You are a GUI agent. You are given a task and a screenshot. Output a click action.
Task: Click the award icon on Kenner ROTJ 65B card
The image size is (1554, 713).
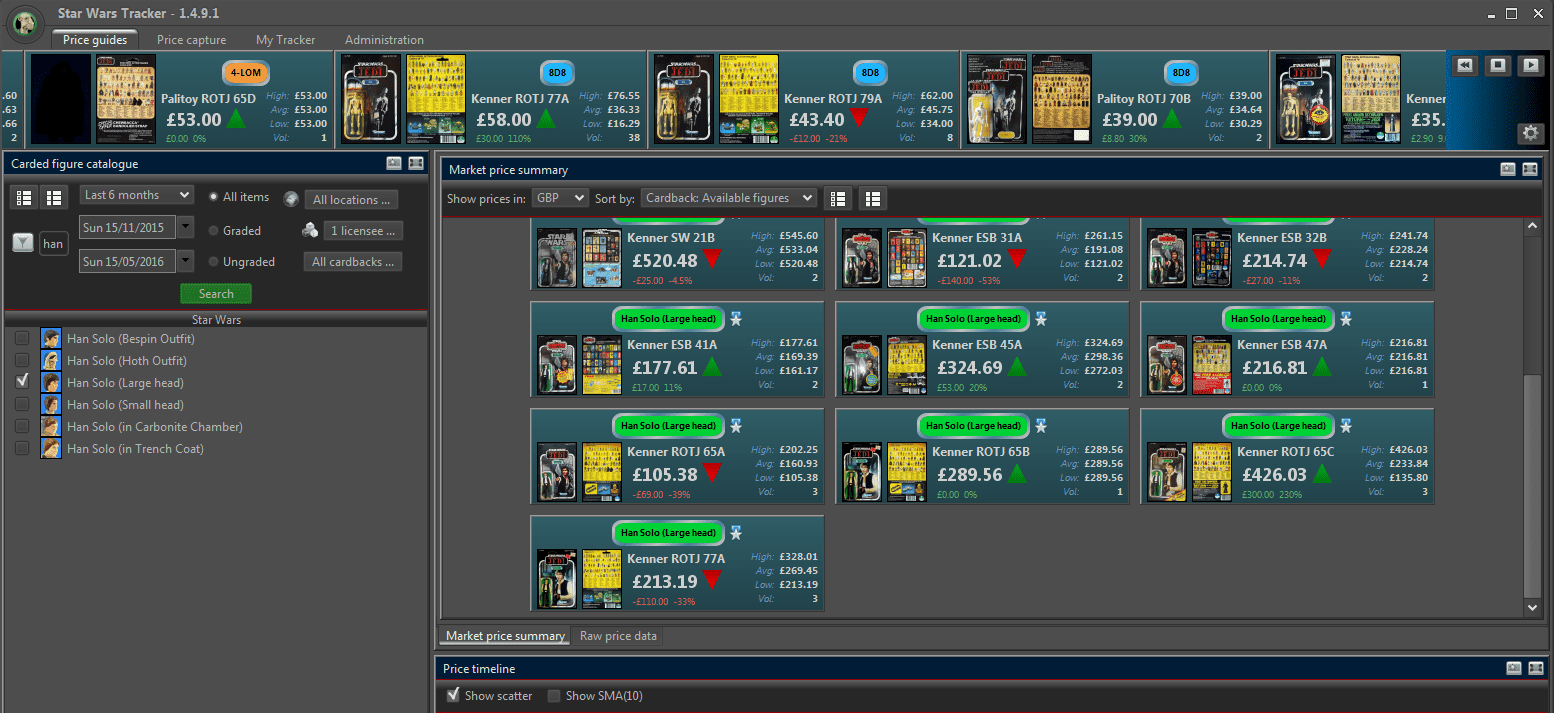[x=1041, y=425]
